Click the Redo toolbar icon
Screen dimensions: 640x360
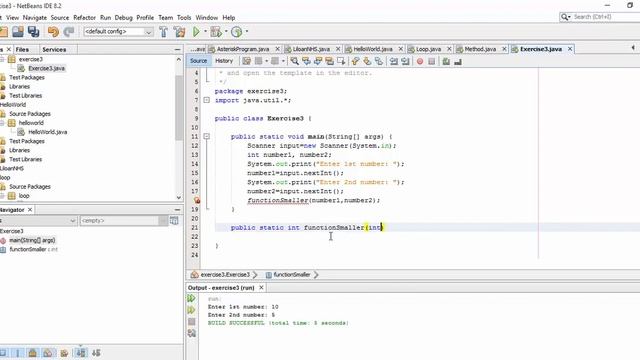[69, 31]
